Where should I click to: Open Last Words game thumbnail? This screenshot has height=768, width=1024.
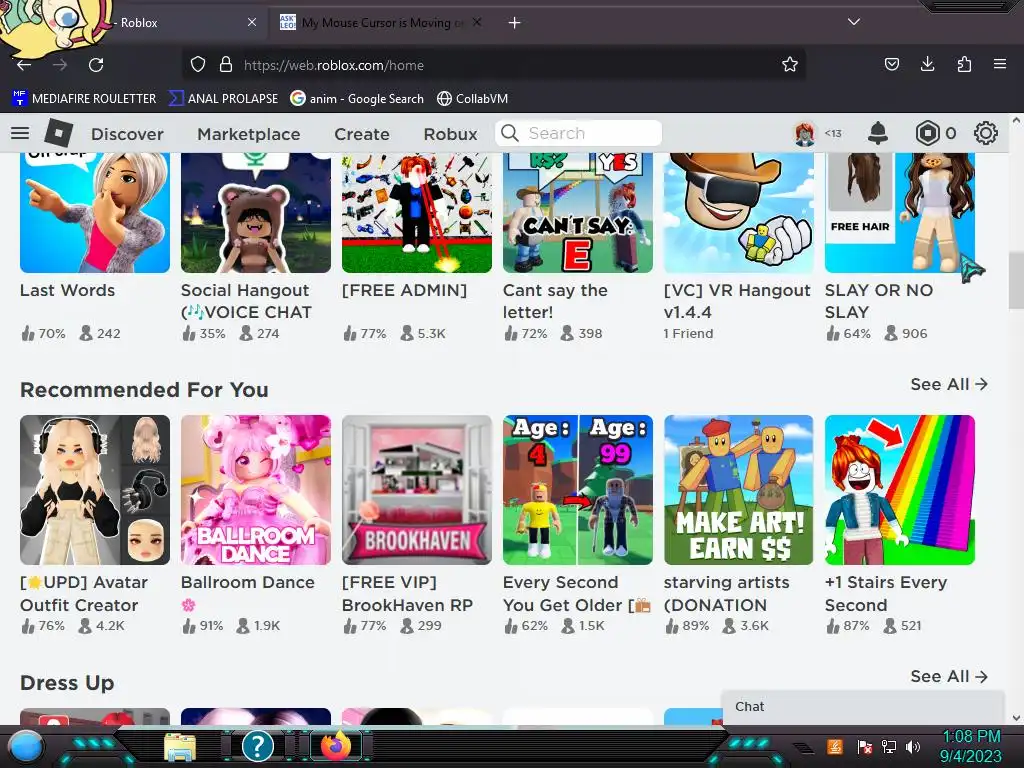click(x=95, y=213)
